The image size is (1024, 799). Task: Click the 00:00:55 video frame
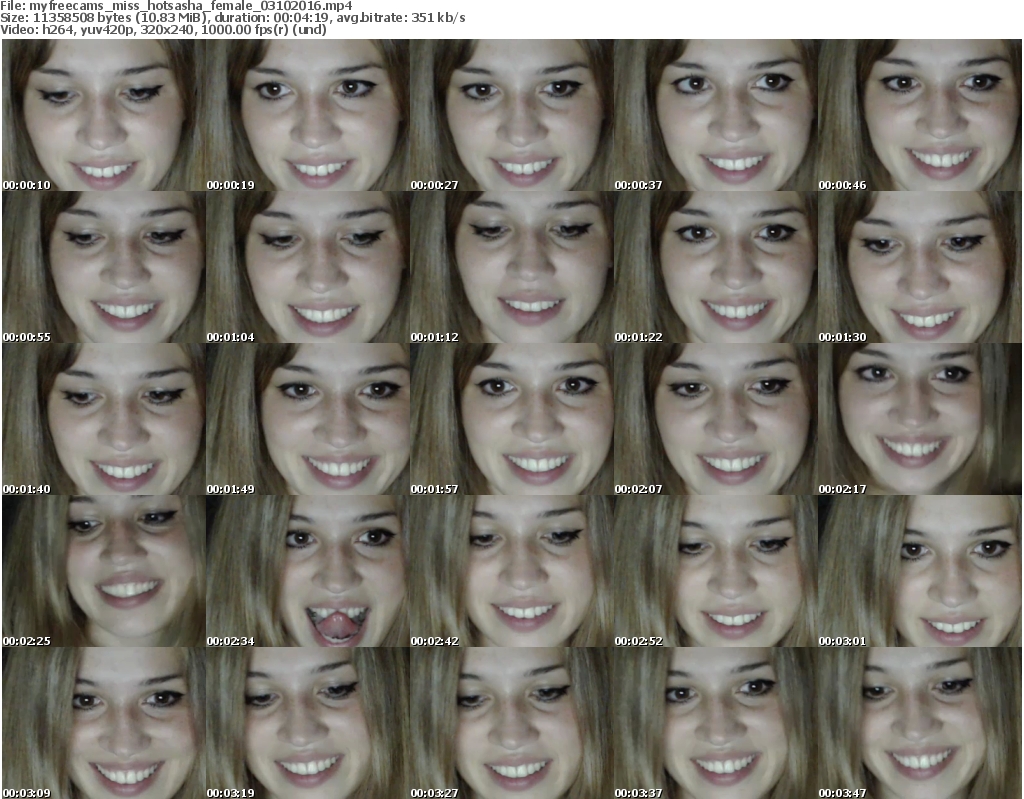click(x=102, y=267)
